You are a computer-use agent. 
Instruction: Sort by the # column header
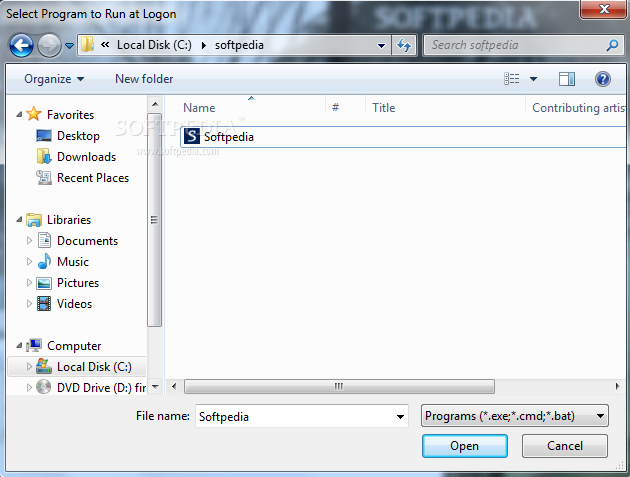(346, 108)
